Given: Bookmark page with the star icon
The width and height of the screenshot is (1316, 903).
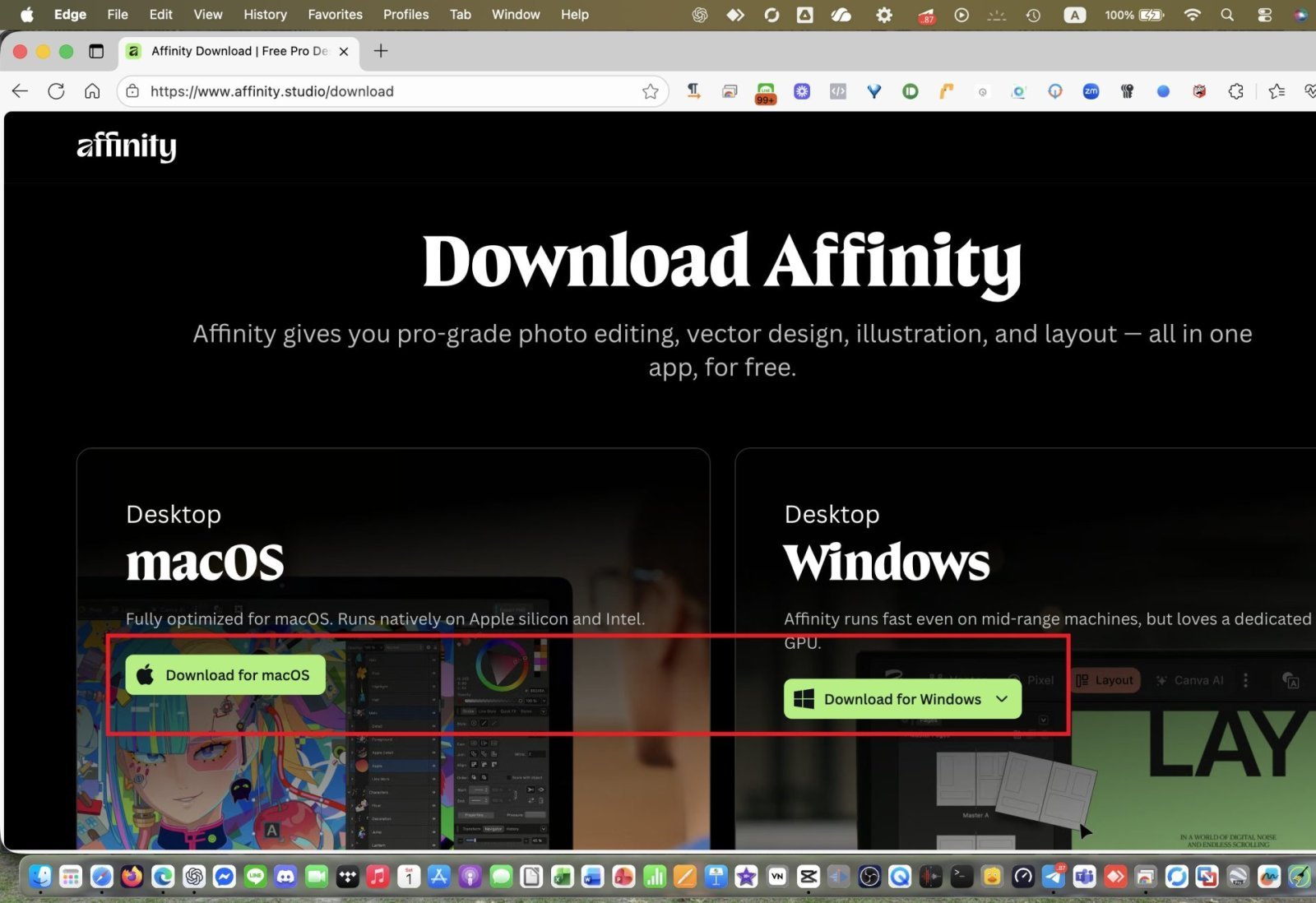Looking at the screenshot, I should click(x=650, y=91).
